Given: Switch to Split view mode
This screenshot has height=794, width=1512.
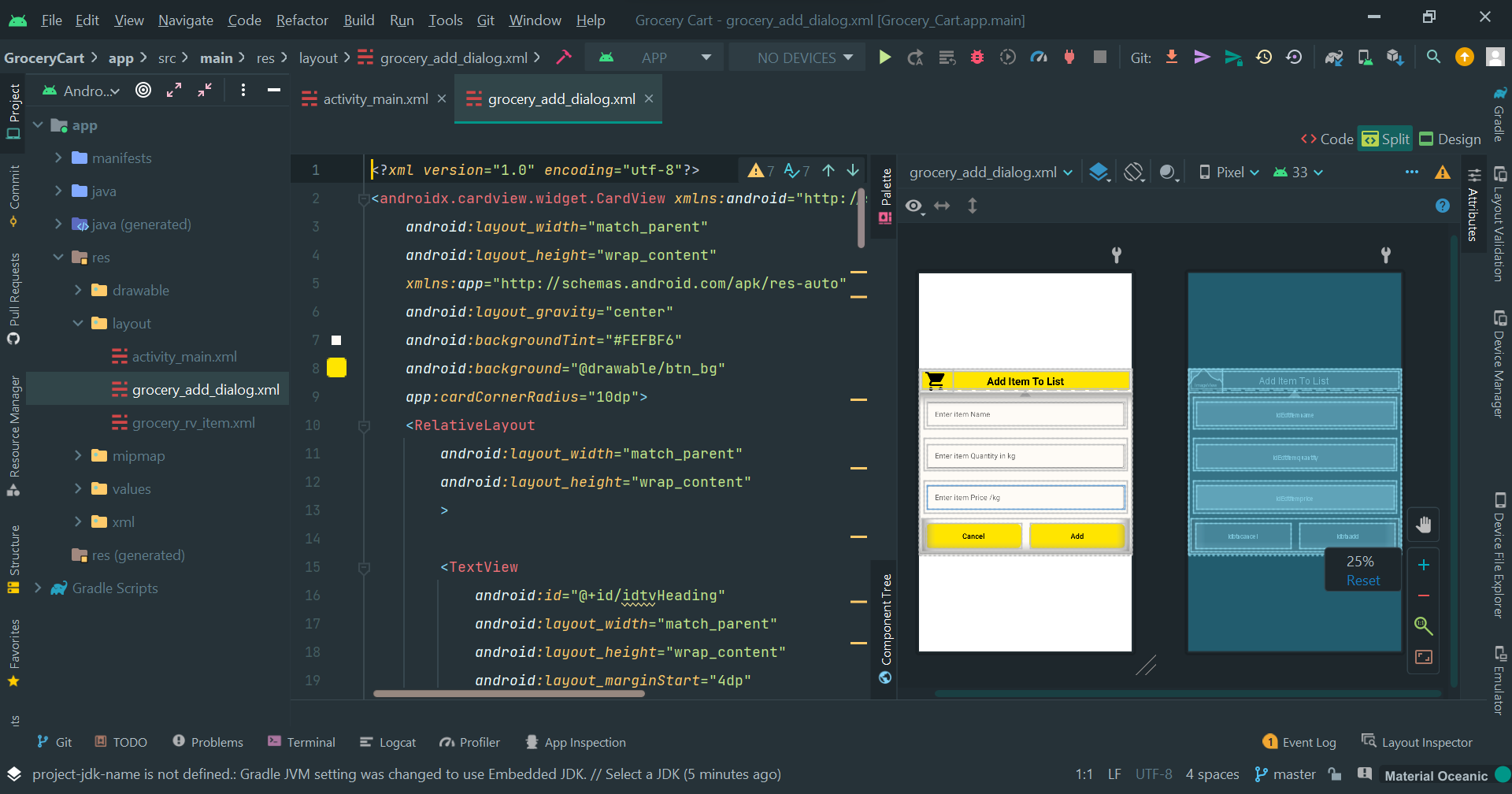Looking at the screenshot, I should pos(1386,139).
